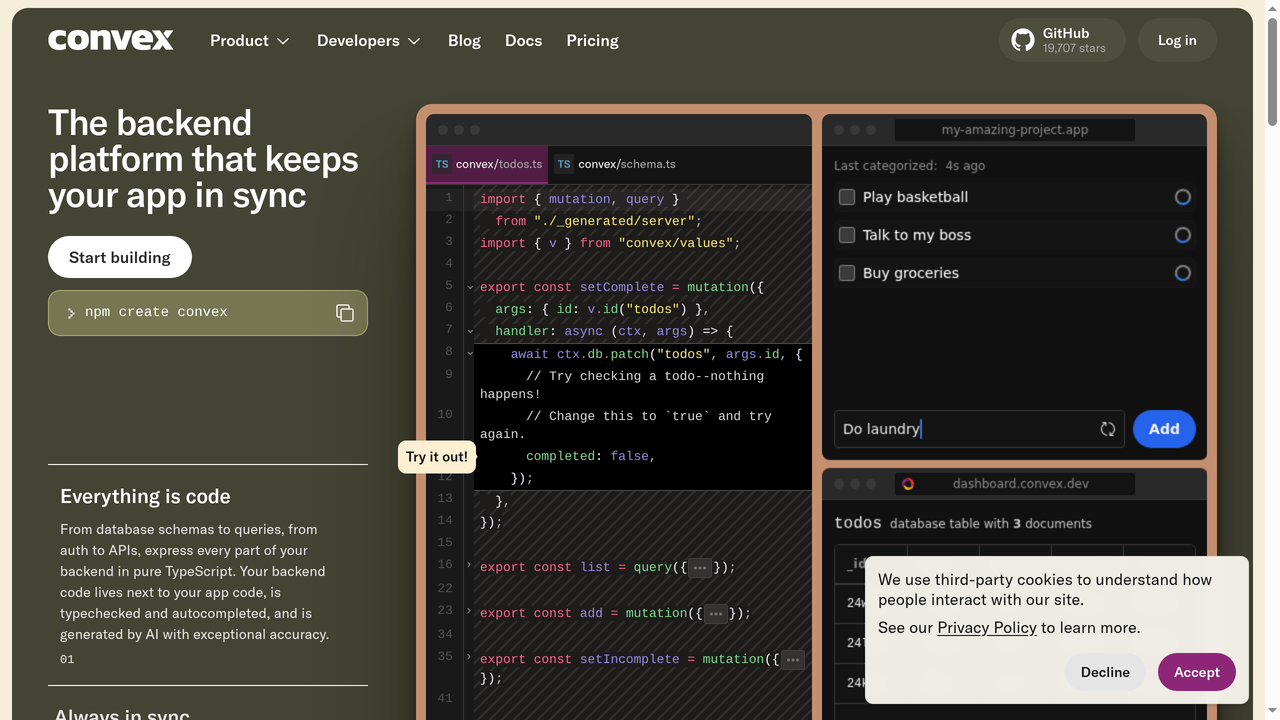Open the Developers dropdown
The image size is (1280, 720).
click(368, 40)
